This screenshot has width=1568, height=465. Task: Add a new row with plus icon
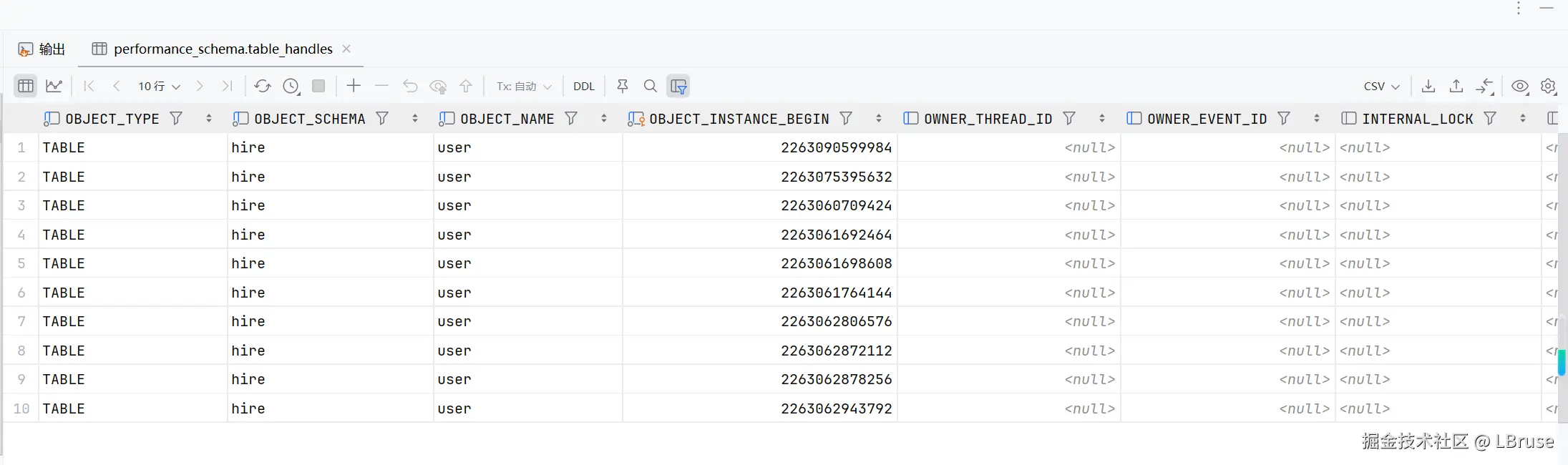click(x=354, y=86)
